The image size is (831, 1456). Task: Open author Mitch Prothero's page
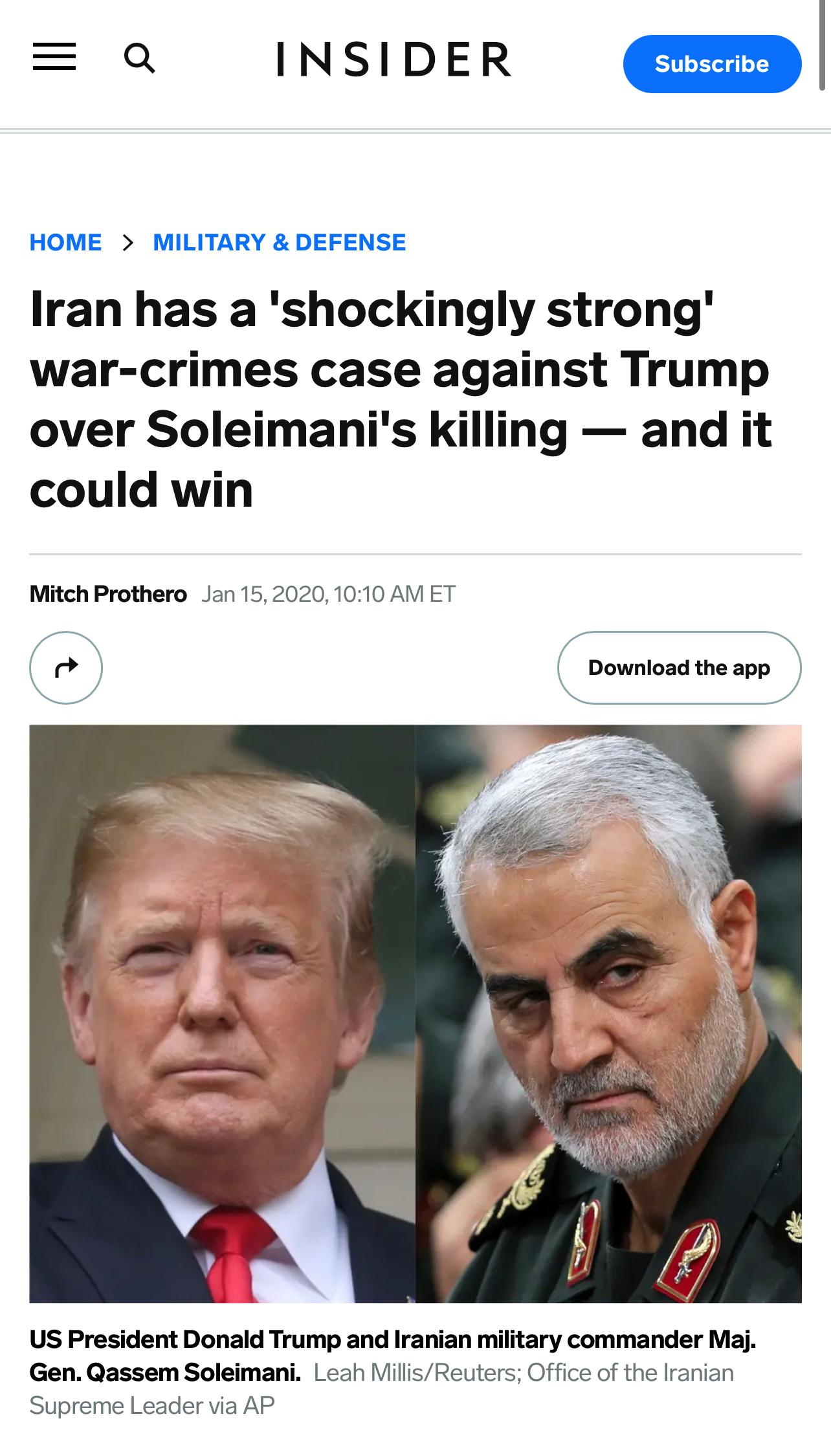click(108, 594)
